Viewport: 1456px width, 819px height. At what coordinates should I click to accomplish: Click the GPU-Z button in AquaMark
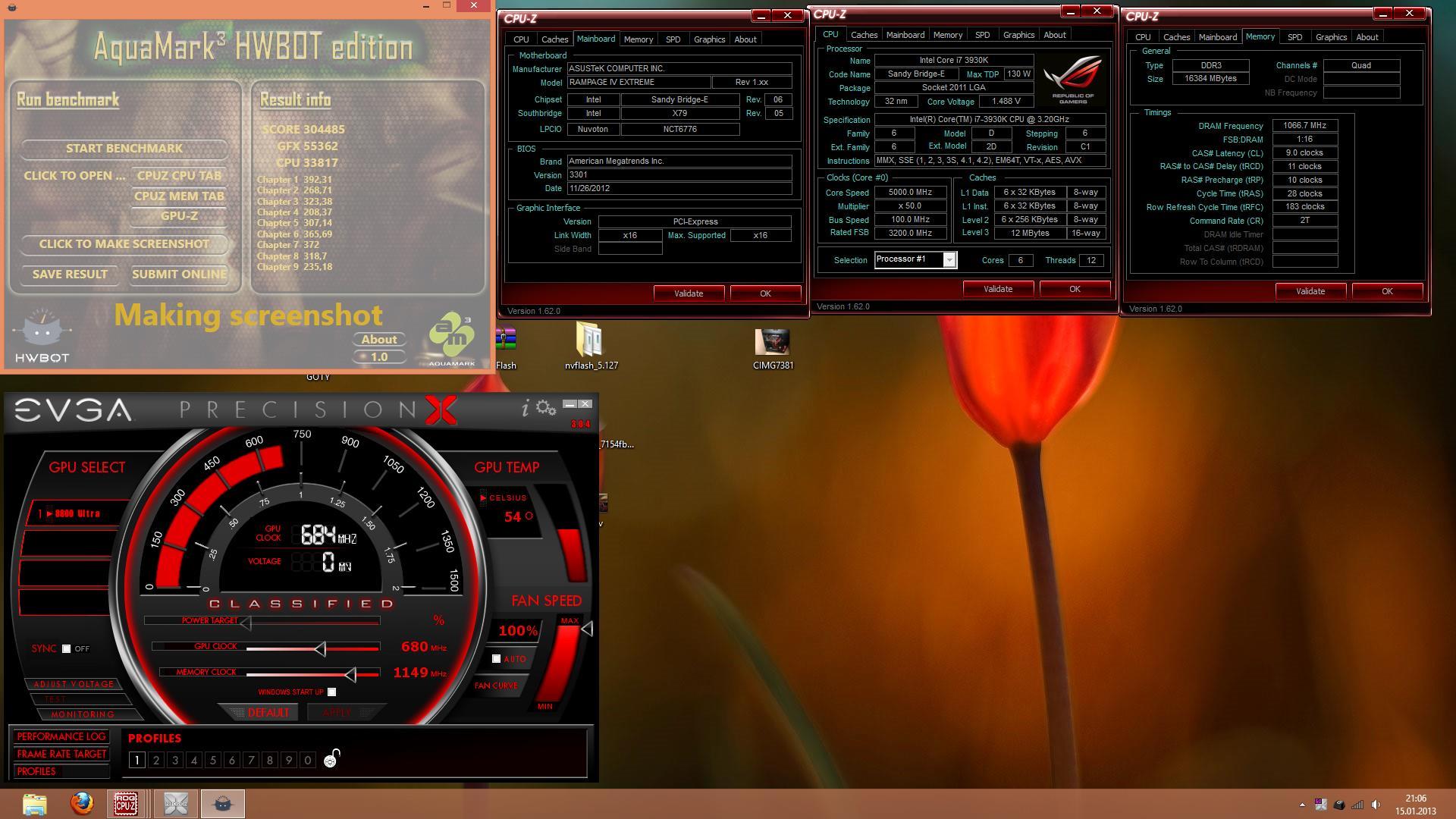[179, 216]
